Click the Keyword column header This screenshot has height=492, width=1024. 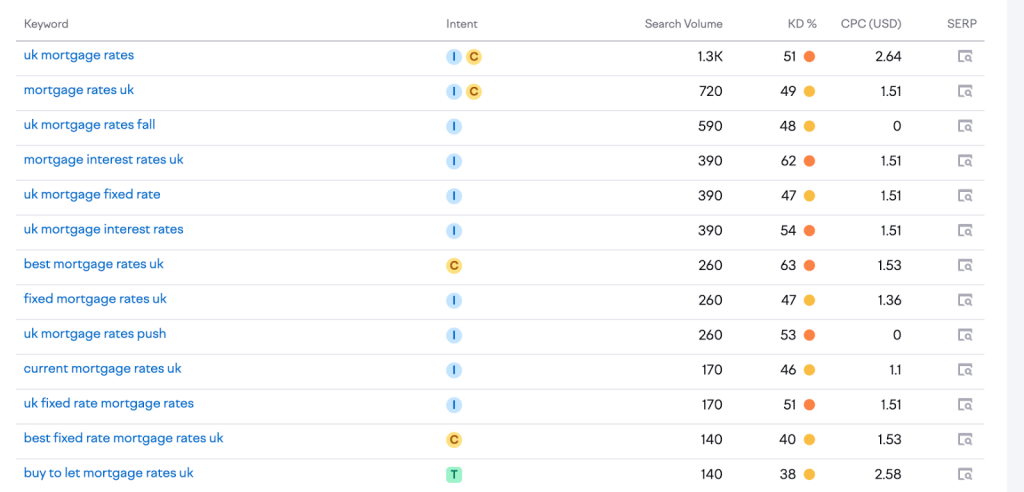click(x=46, y=24)
